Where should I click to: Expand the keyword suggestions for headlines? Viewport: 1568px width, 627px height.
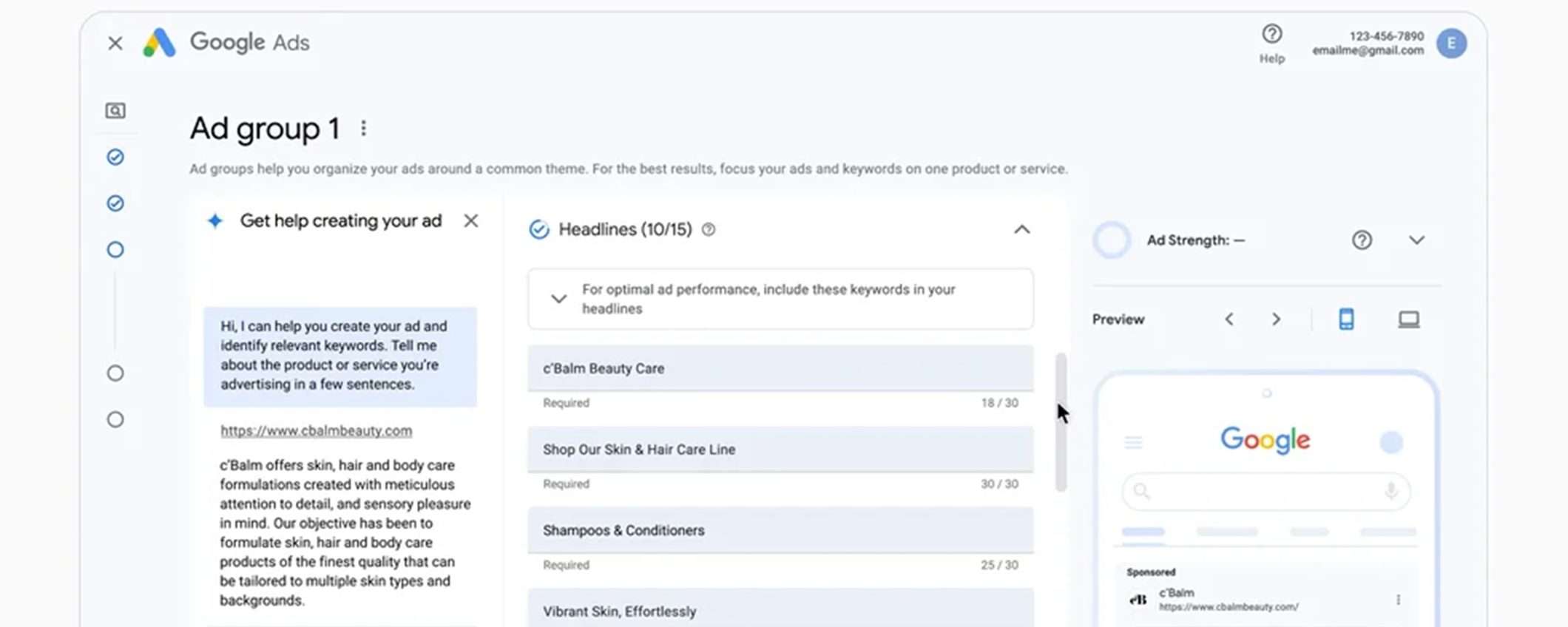pos(559,299)
